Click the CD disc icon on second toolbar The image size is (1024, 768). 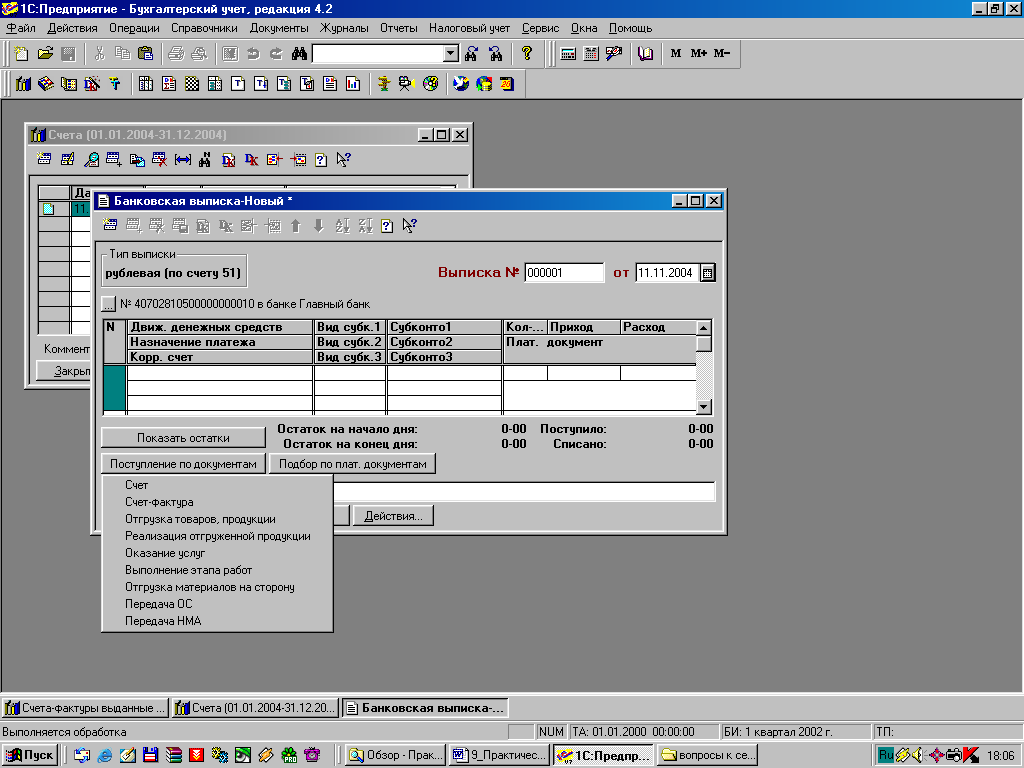[430, 84]
